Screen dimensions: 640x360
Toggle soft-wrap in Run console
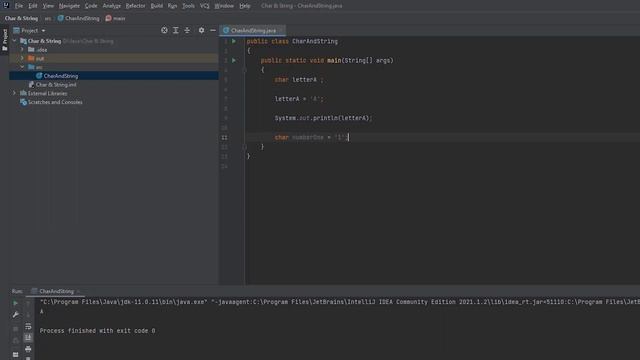(28, 327)
